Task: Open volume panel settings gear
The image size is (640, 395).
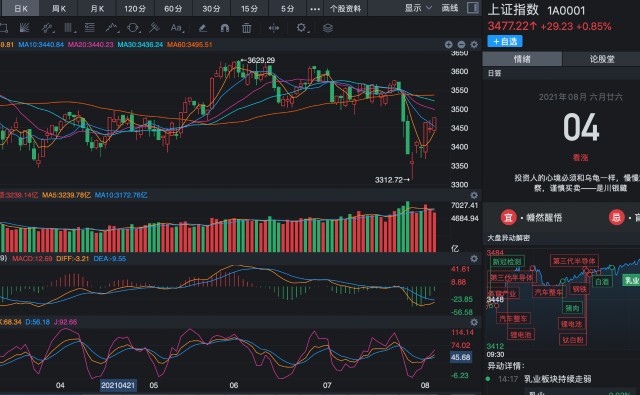Action: (x=474, y=195)
